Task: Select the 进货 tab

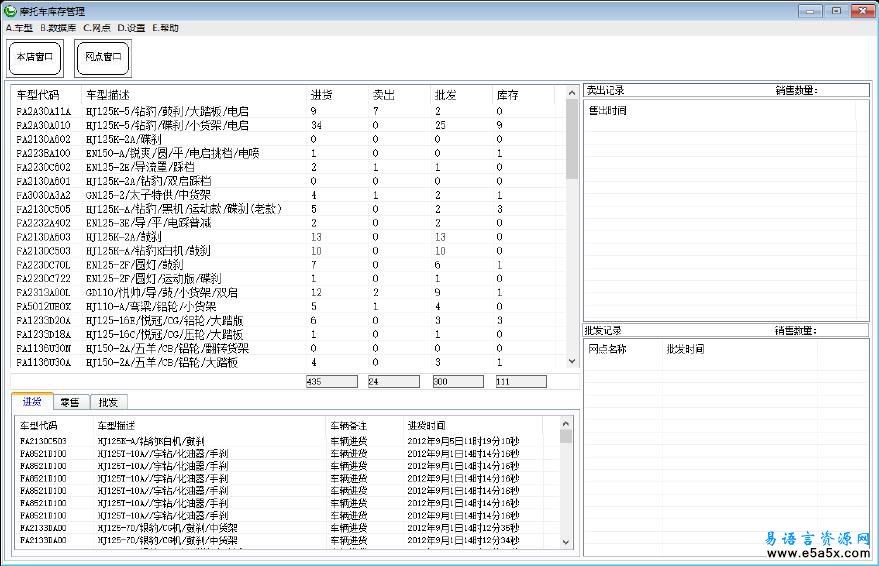Action: [x=32, y=402]
